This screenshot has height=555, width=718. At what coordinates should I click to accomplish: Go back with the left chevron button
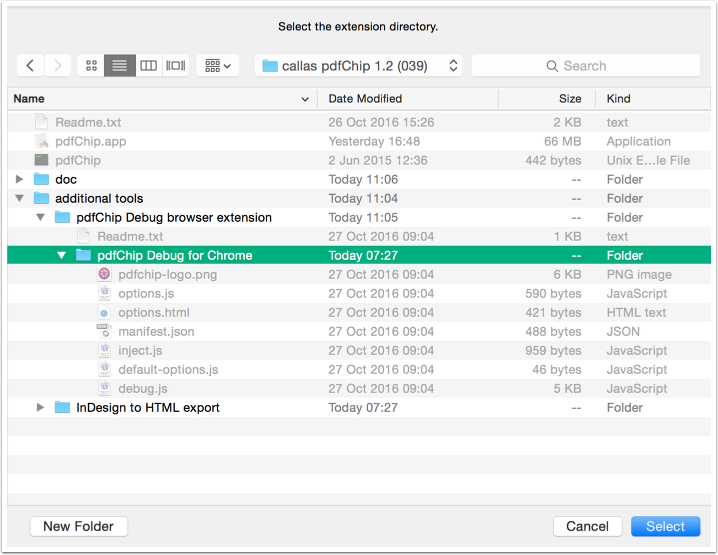(x=31, y=66)
